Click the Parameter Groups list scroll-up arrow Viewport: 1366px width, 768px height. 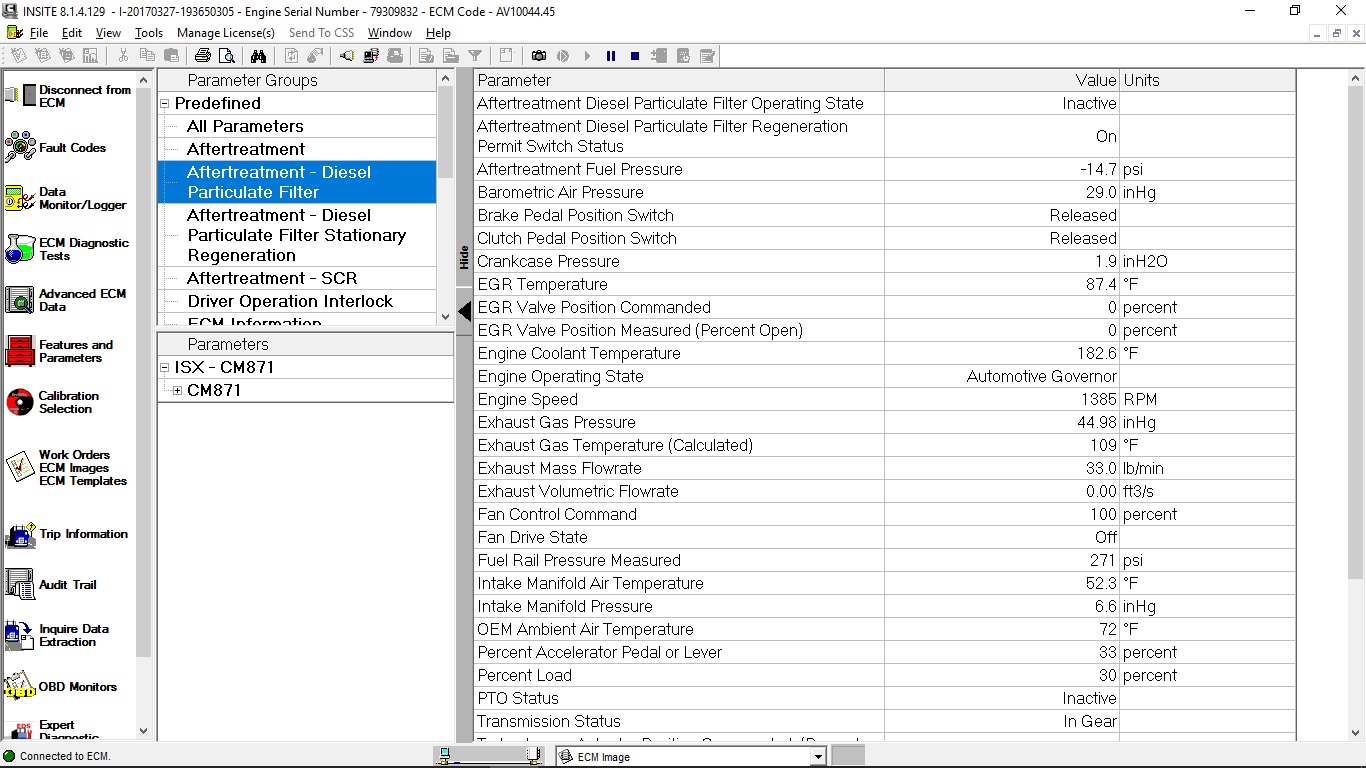(x=446, y=78)
